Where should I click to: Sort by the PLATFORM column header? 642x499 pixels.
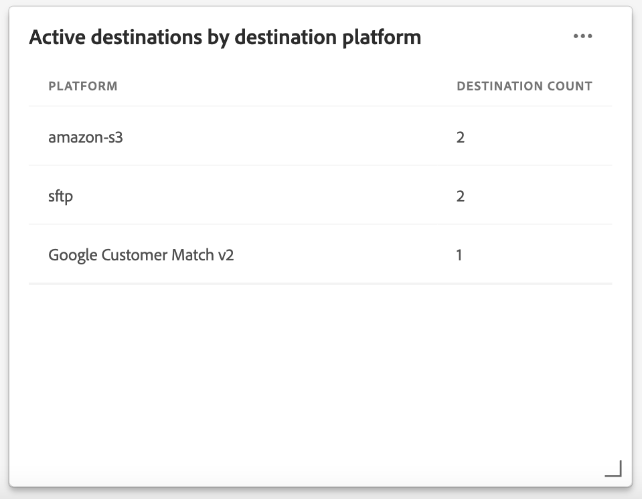tap(83, 86)
